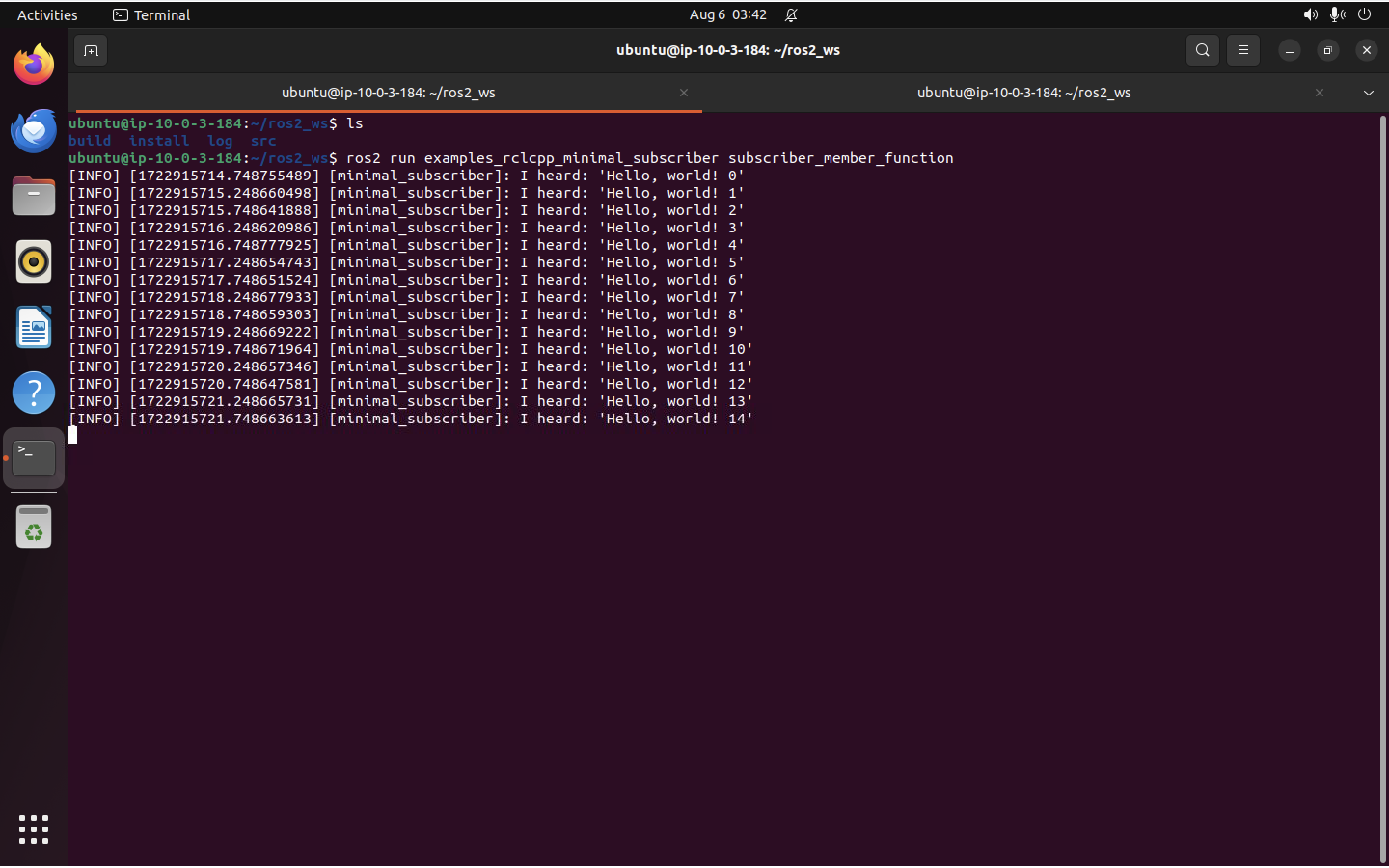Image resolution: width=1389 pixels, height=868 pixels.
Task: Open a new terminal tab
Action: [x=90, y=51]
